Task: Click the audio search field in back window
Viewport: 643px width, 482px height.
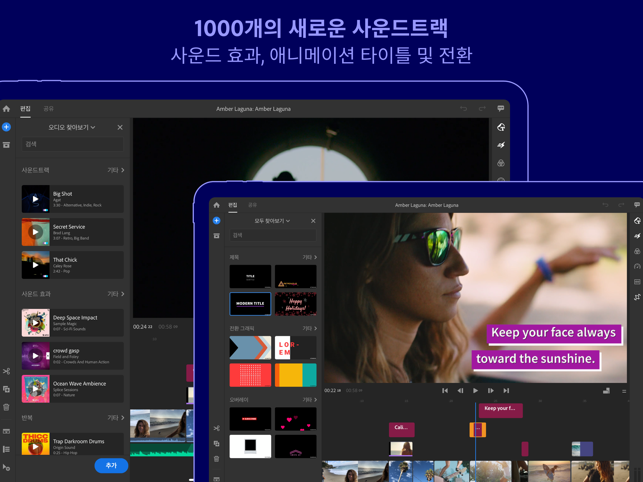Action: tap(73, 144)
